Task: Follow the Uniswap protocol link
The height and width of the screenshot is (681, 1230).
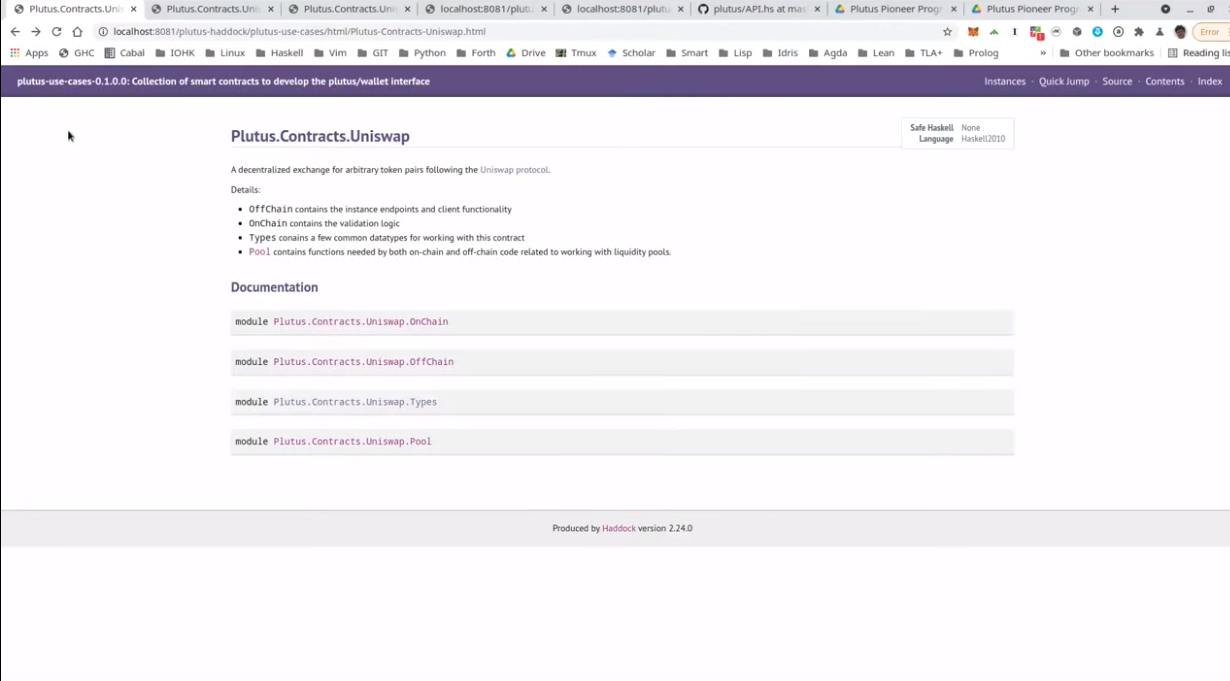Action: tap(514, 170)
